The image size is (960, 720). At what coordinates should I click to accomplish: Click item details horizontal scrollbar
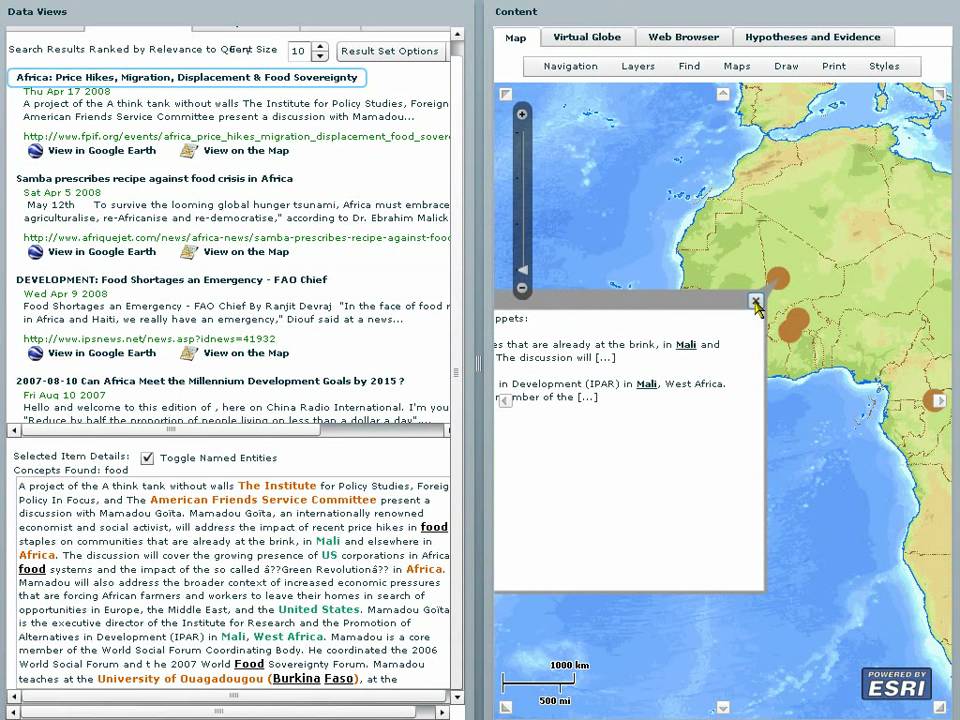point(233,696)
